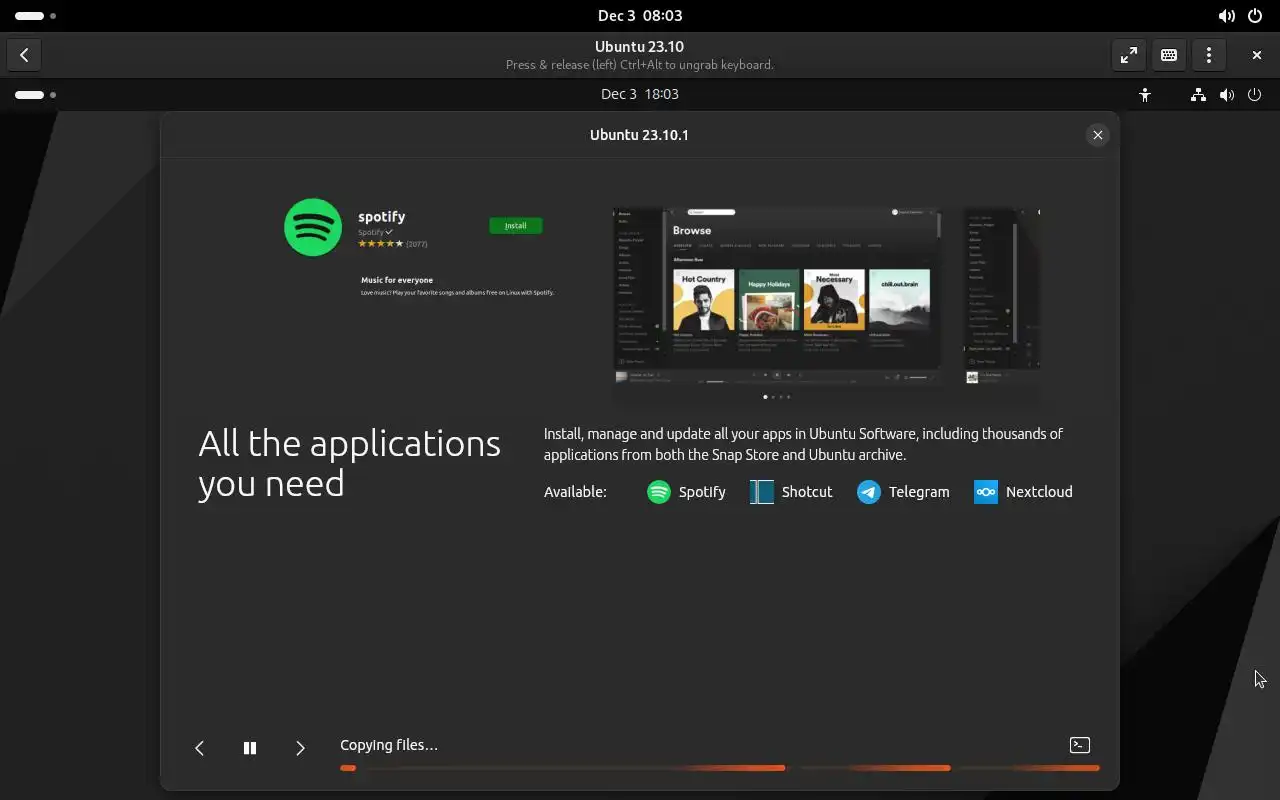Click the 'Music for everyone' text

point(397,280)
